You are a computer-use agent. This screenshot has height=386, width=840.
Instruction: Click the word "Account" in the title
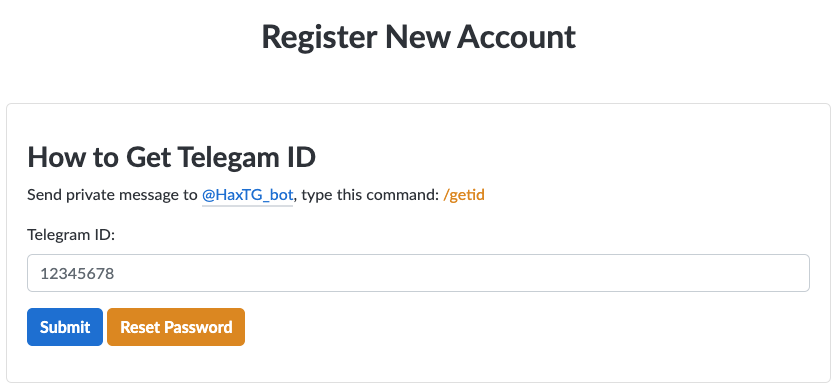516,37
